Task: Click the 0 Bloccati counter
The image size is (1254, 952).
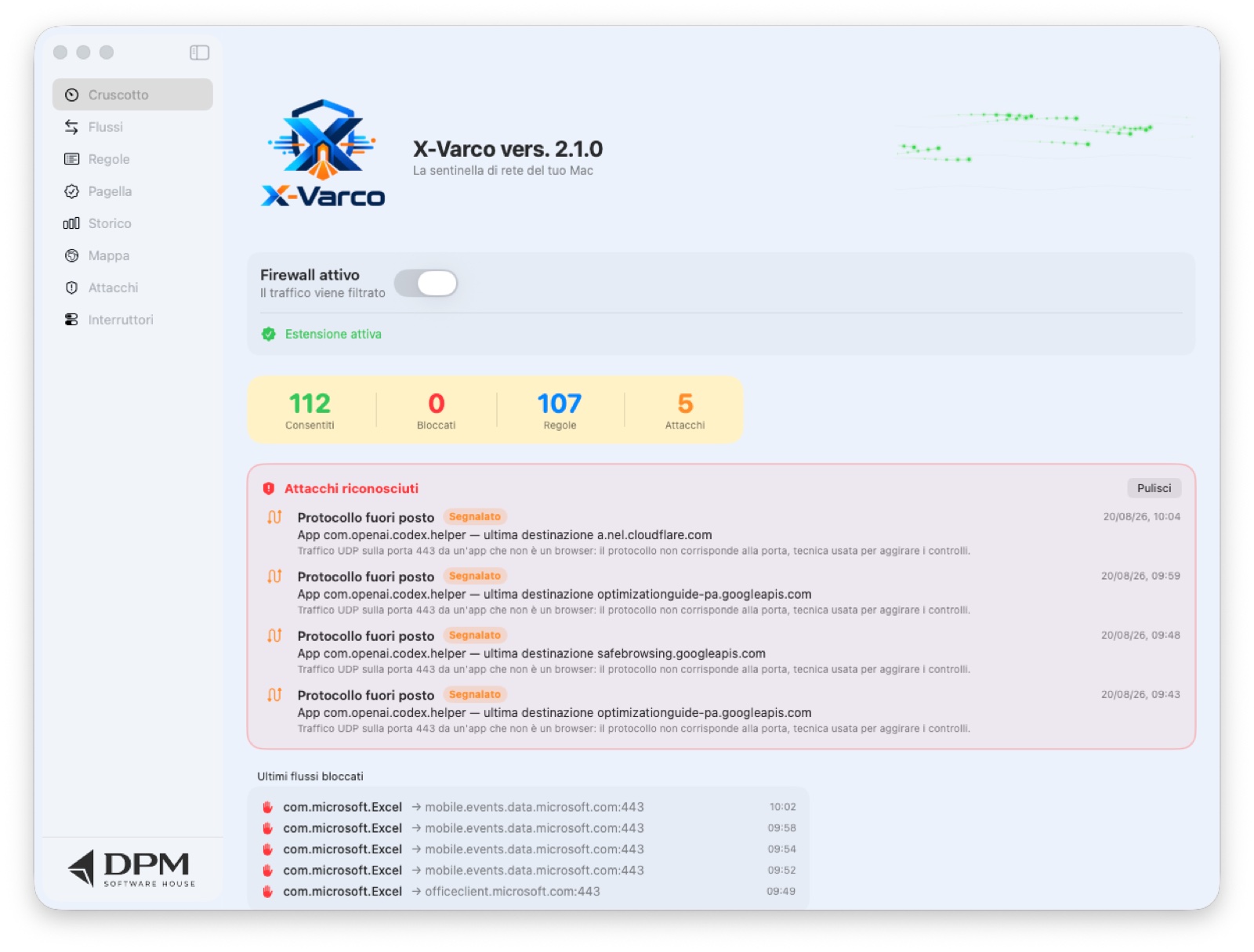Action: (x=436, y=411)
